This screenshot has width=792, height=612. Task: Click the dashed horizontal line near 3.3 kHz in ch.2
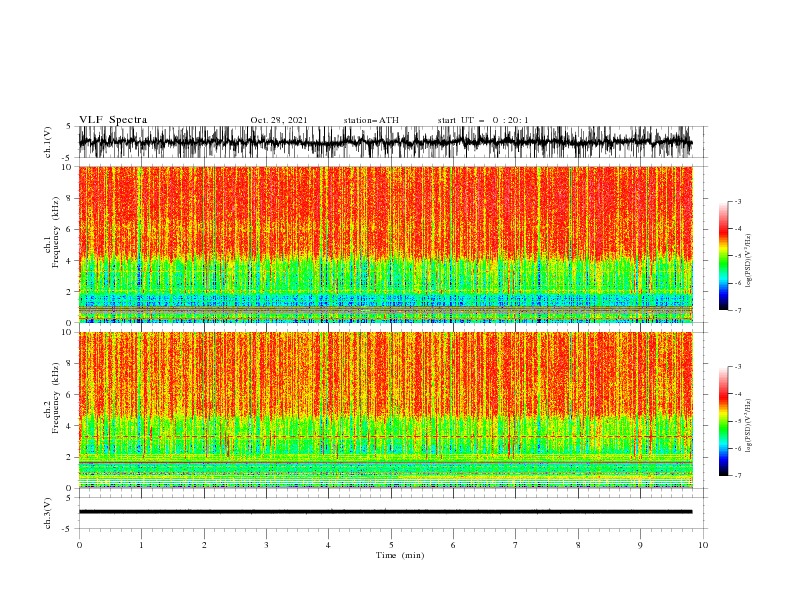385,437
